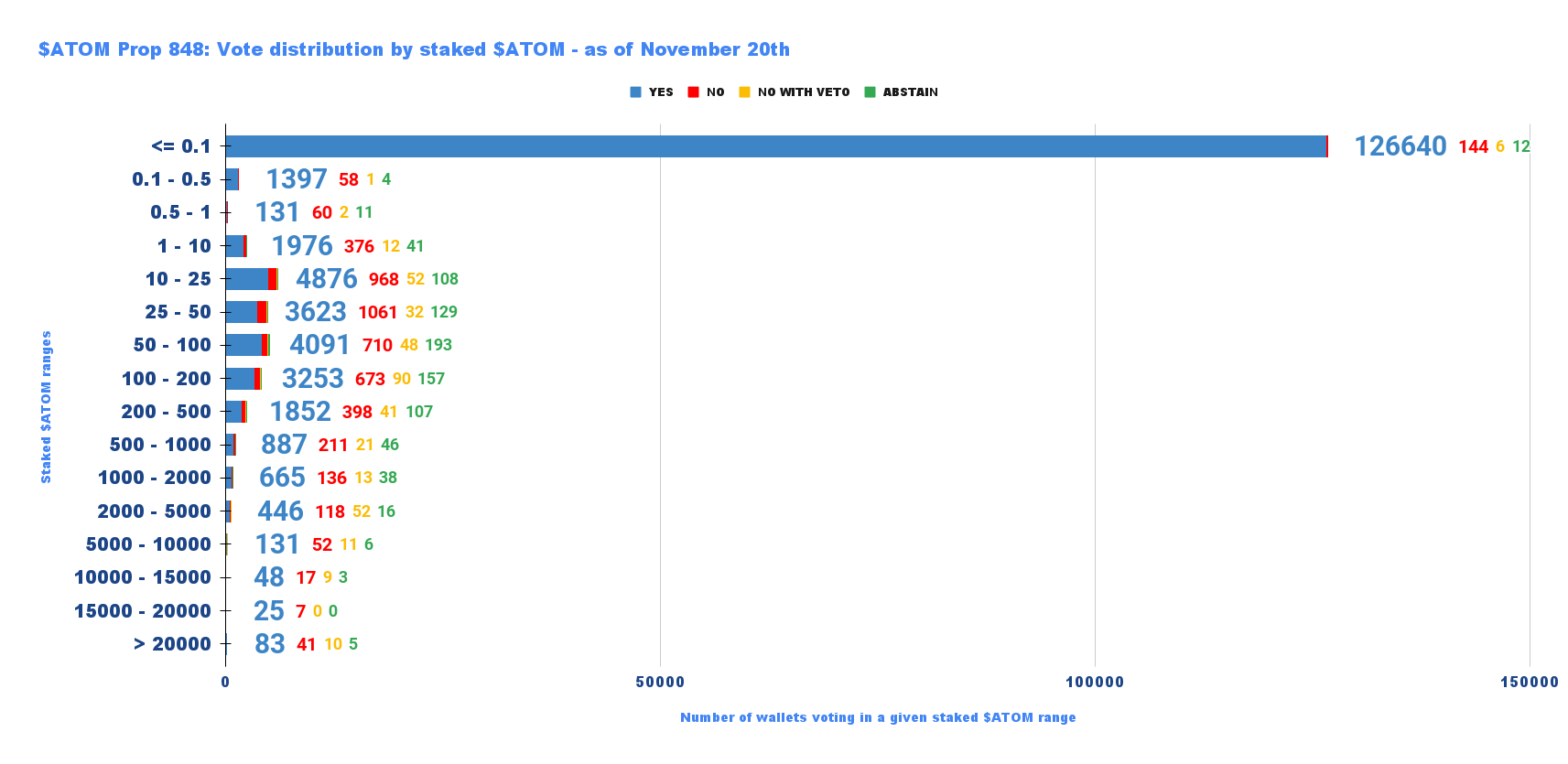The width and height of the screenshot is (1568, 764).
Task: Select the 4091 YES value label
Action: pyautogui.click(x=319, y=345)
